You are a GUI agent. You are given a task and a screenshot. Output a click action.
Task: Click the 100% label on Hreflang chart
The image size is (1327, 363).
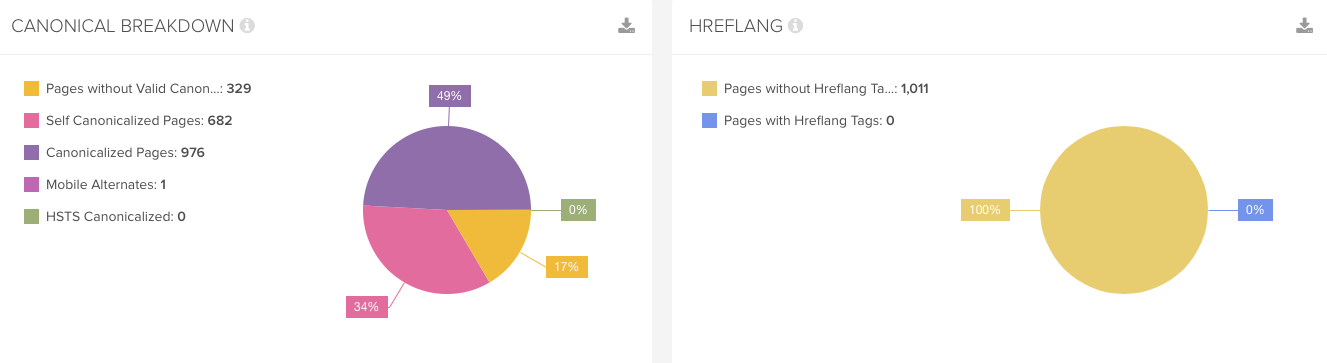click(985, 210)
